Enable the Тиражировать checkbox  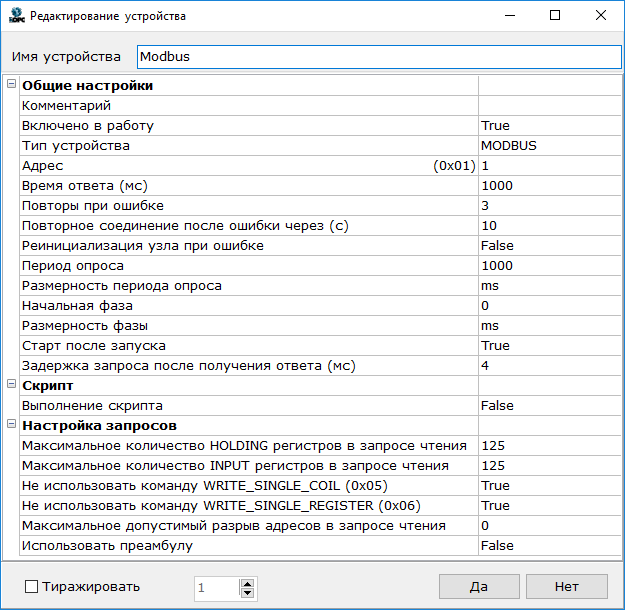click(31, 587)
